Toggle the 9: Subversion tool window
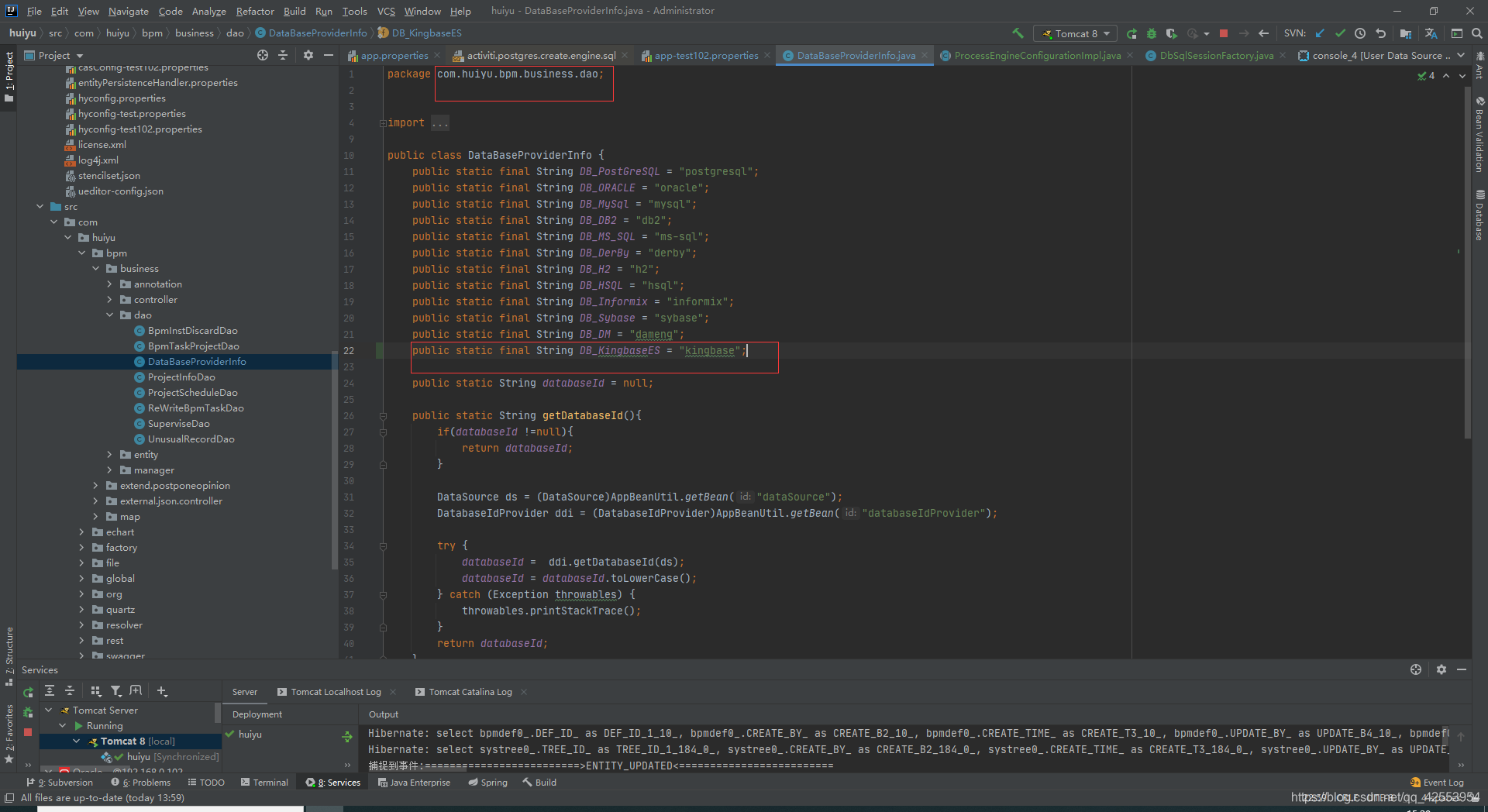The image size is (1488, 812). coord(60,783)
